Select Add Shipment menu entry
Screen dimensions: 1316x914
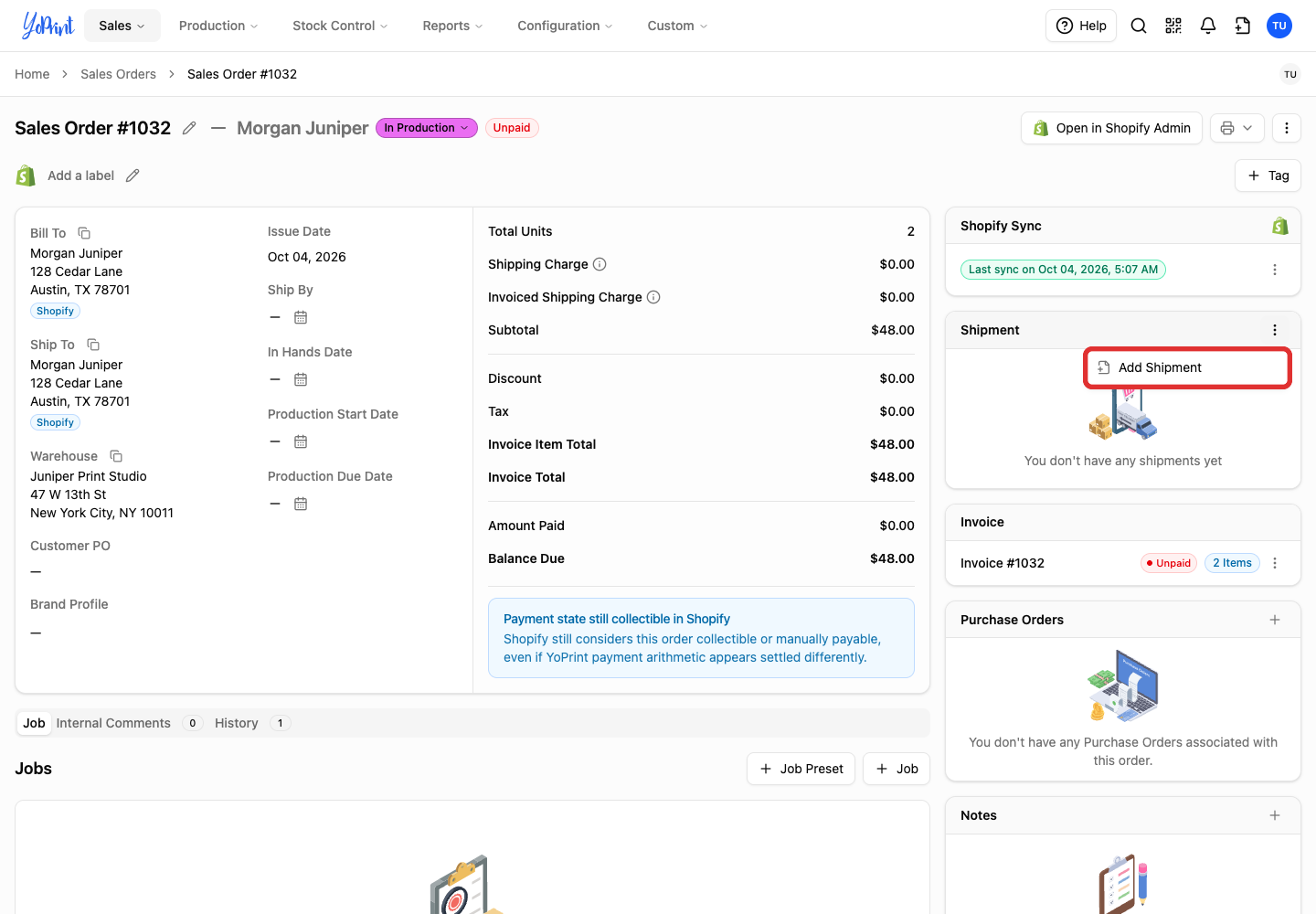(x=1187, y=367)
